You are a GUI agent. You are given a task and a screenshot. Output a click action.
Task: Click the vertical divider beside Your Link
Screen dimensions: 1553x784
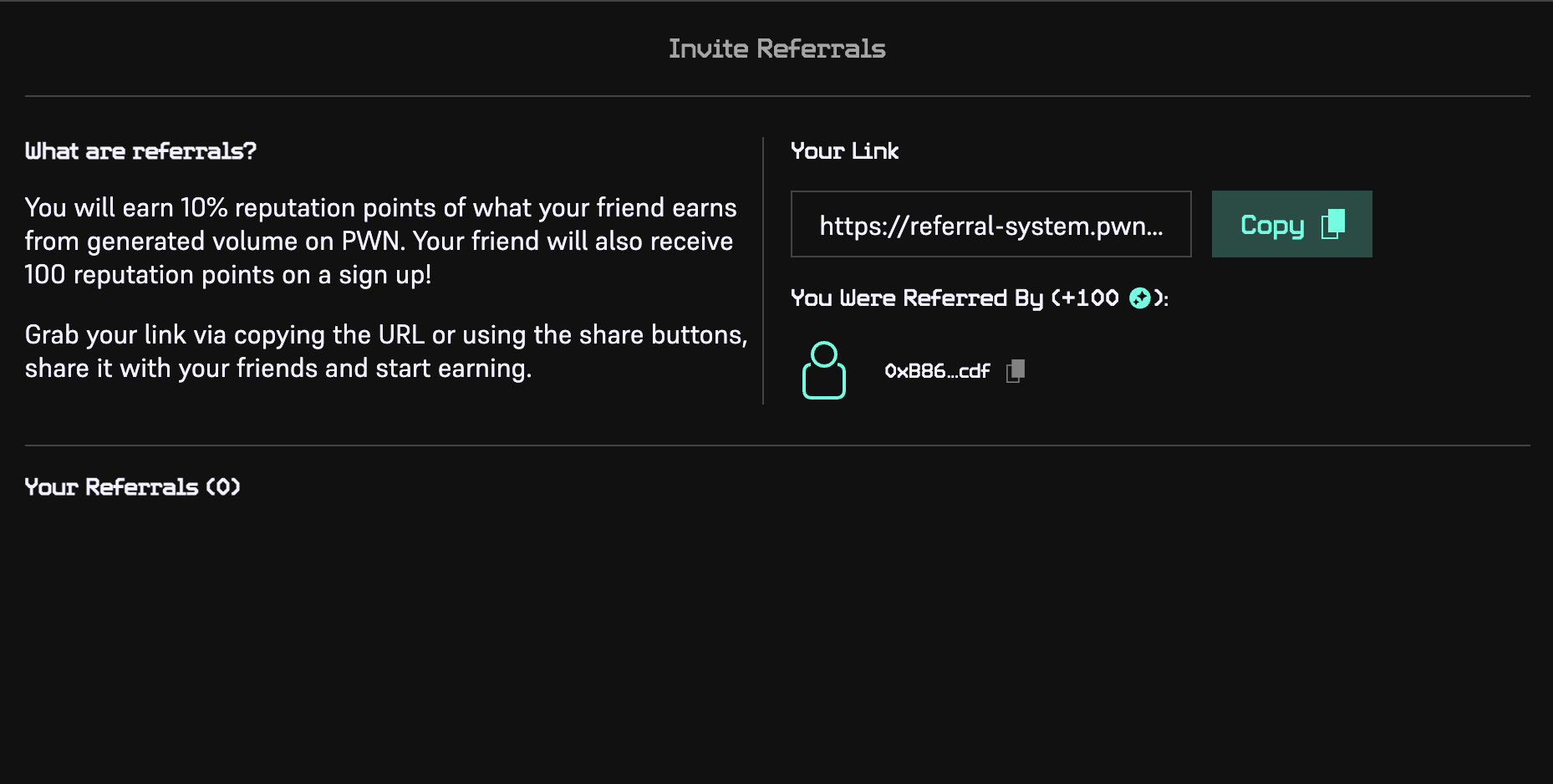[x=763, y=271]
